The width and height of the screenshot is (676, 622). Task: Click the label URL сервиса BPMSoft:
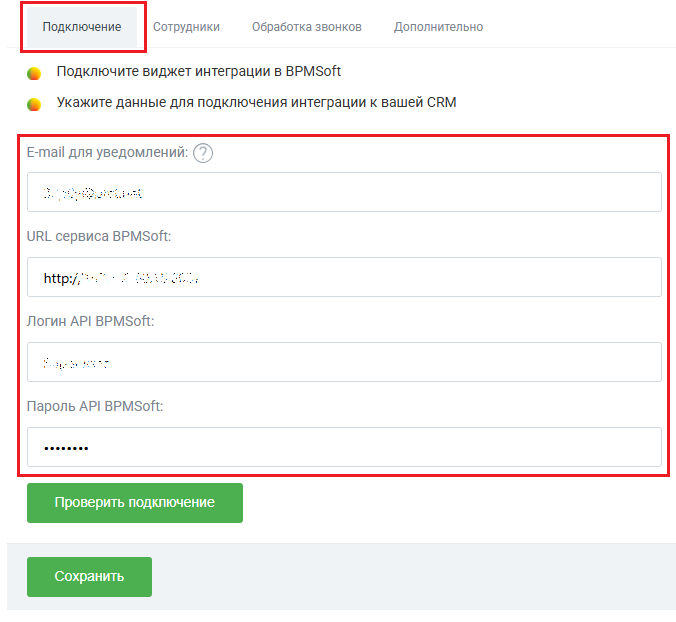pos(99,236)
